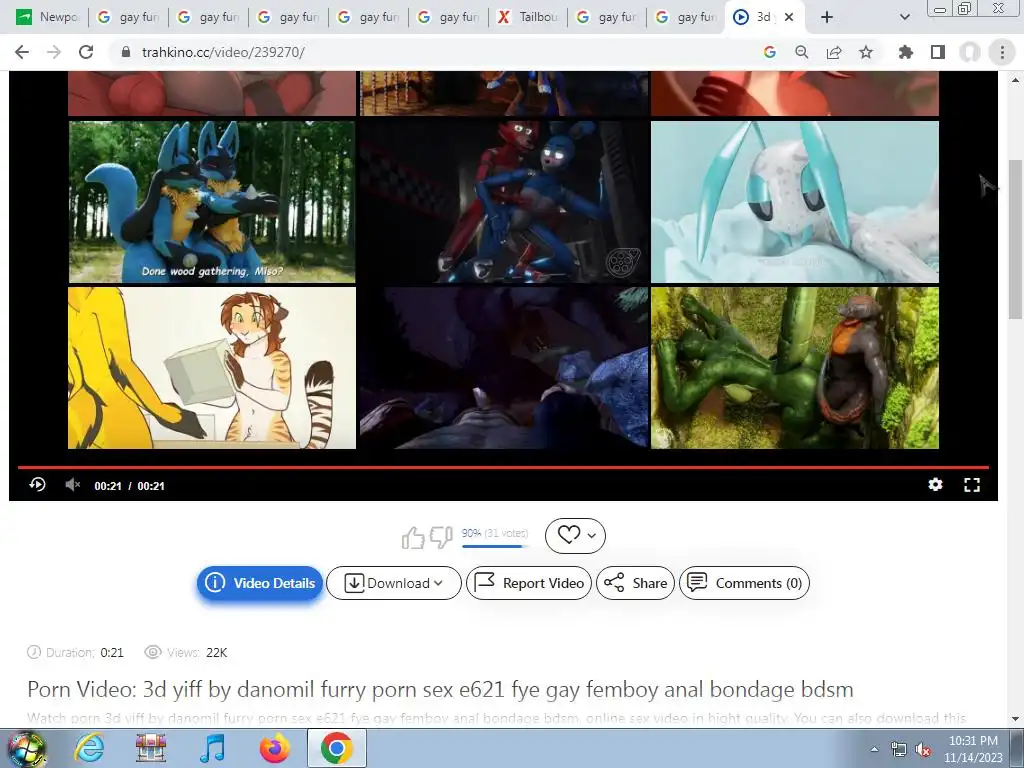This screenshot has height=768, width=1024.
Task: Launch Internet Explorer from the taskbar
Action: [89, 748]
